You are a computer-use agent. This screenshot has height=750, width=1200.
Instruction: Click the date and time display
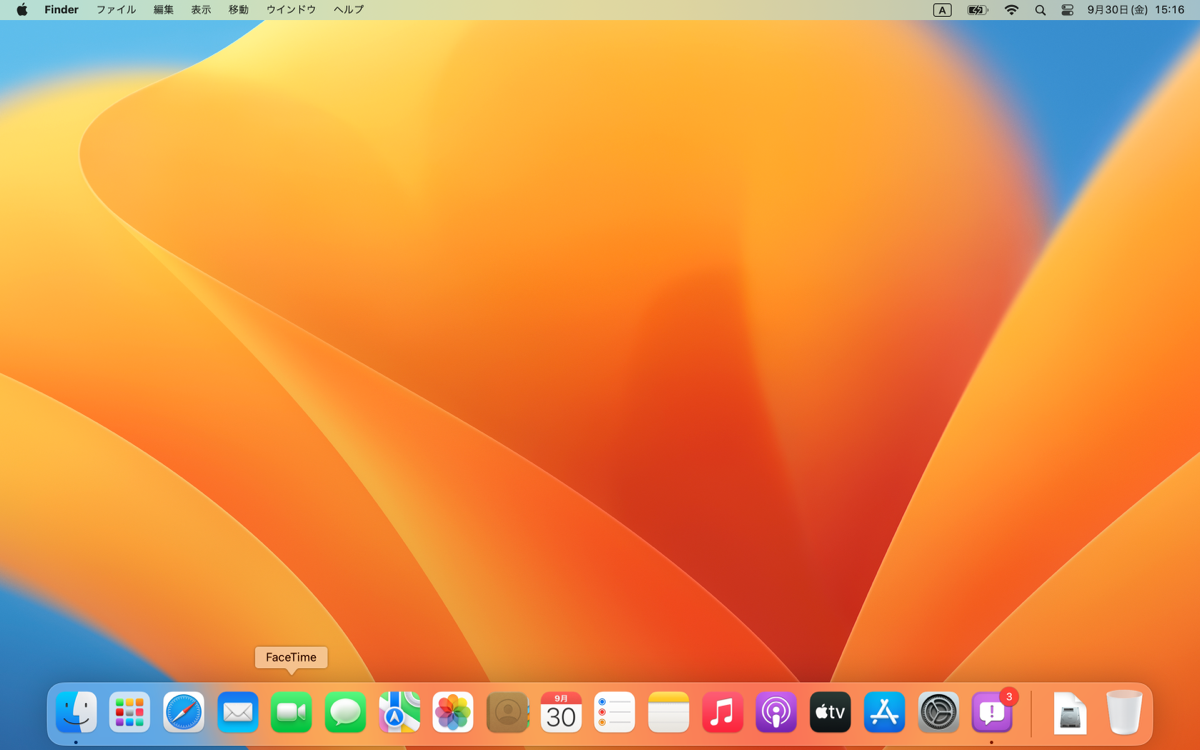pos(1135,10)
